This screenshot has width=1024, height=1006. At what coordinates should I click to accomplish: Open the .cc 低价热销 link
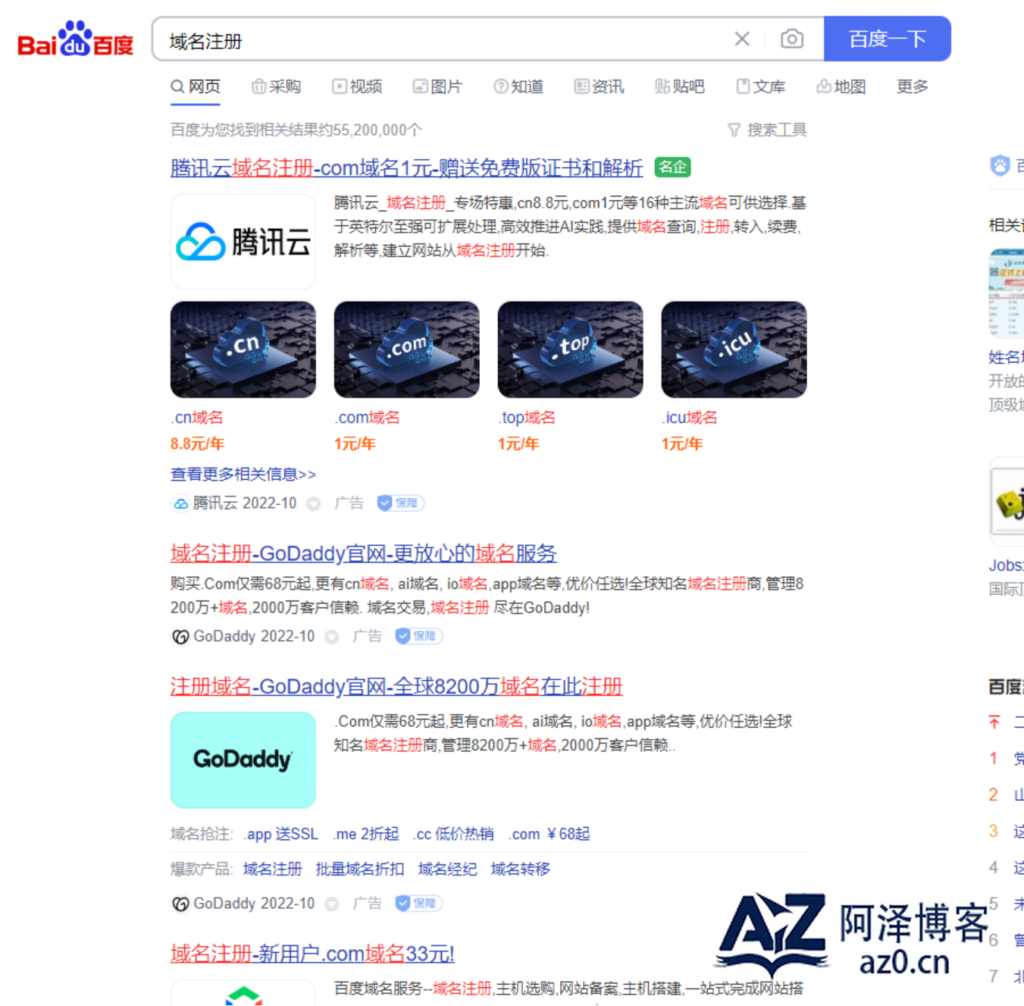click(x=454, y=834)
